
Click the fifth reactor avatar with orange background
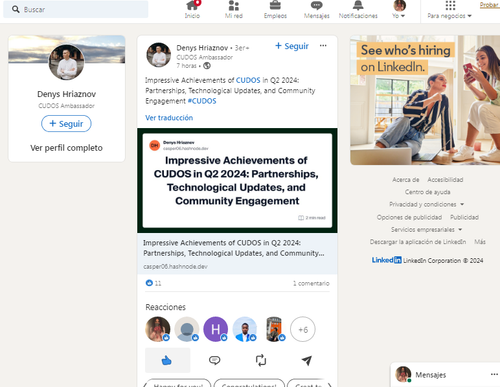(274, 329)
